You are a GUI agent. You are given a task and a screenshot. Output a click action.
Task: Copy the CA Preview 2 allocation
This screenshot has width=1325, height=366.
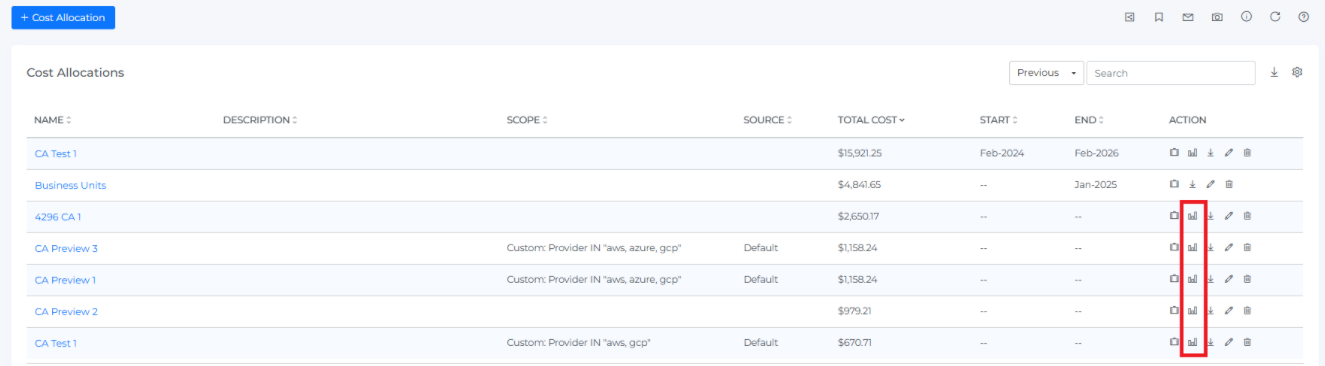[1174, 311]
